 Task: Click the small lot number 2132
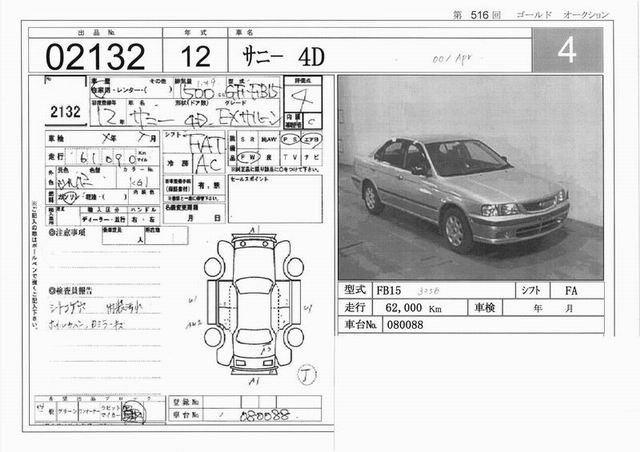[65, 111]
